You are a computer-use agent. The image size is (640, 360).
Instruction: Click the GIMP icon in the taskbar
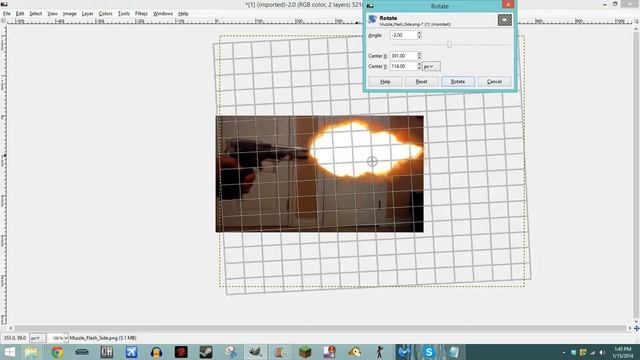pyautogui.click(x=256, y=352)
